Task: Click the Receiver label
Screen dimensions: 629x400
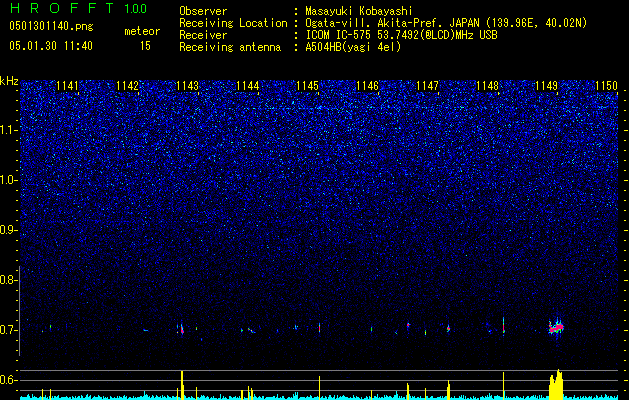Action: (203, 35)
